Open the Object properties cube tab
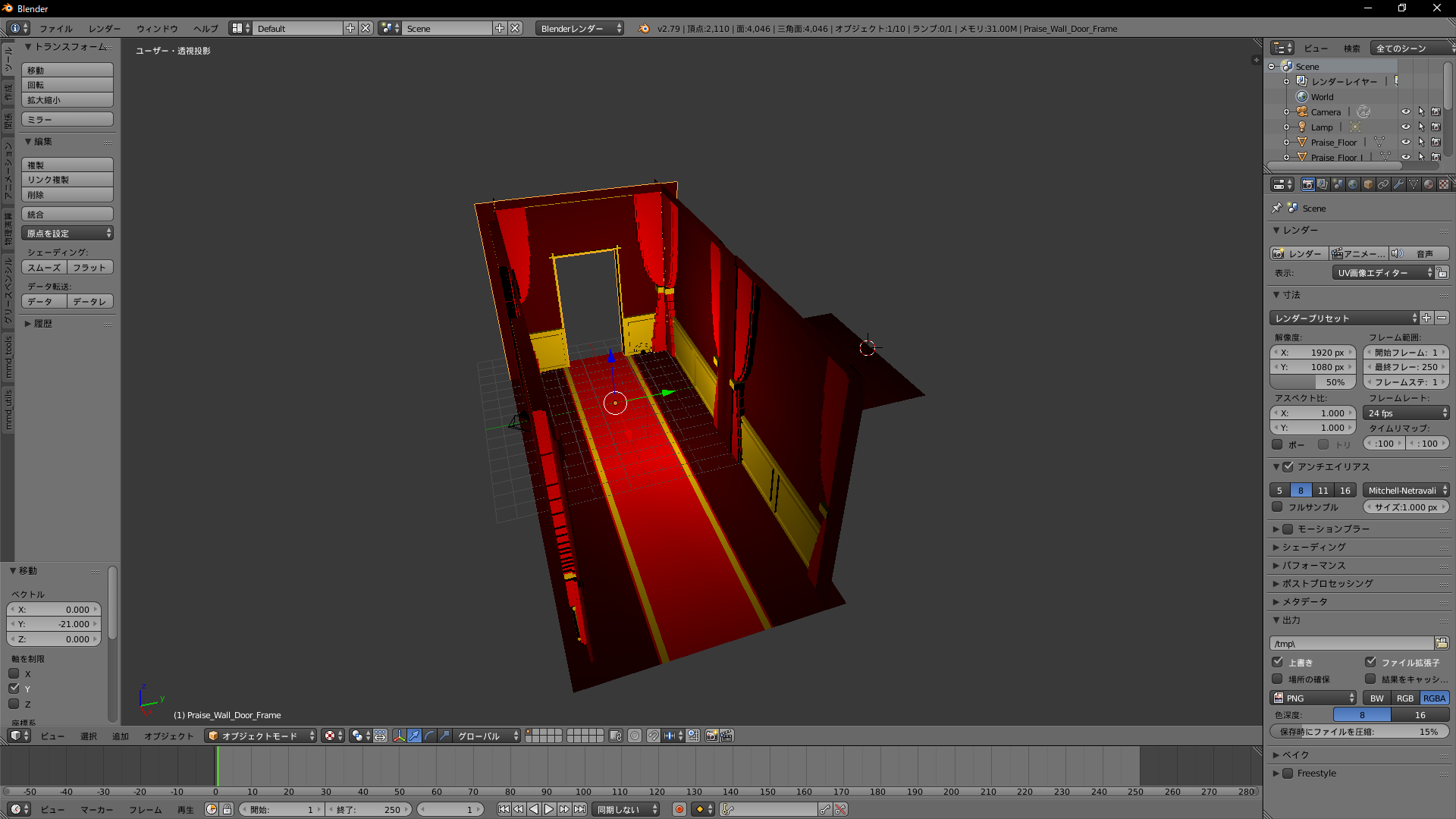Viewport: 1456px width, 819px height. pos(1368,184)
